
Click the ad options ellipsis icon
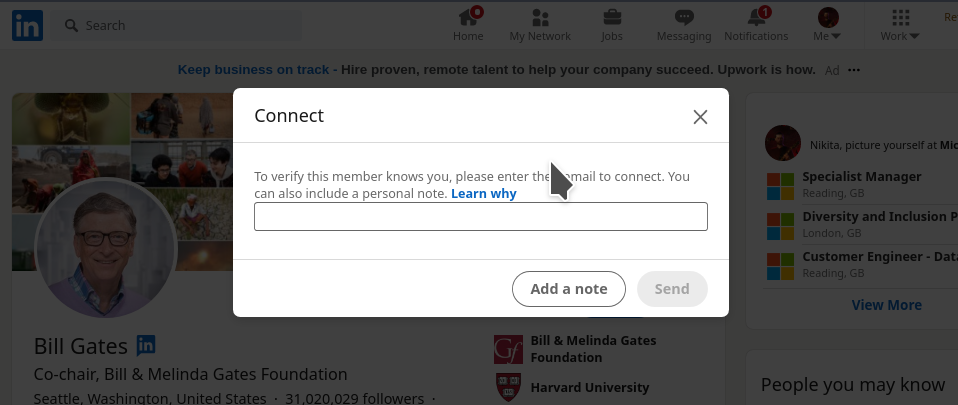854,70
